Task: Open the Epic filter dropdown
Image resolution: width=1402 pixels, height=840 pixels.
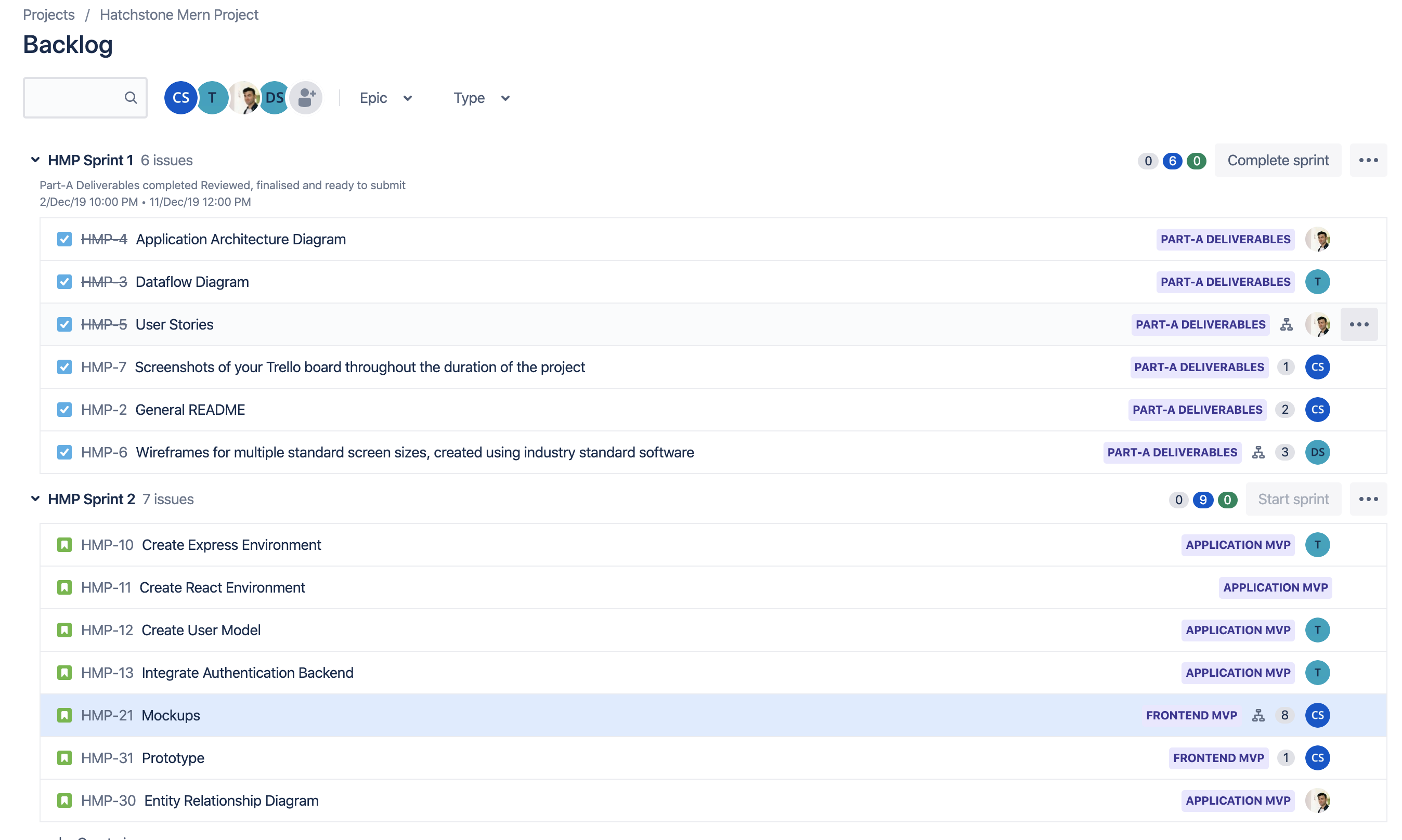Action: [386, 97]
